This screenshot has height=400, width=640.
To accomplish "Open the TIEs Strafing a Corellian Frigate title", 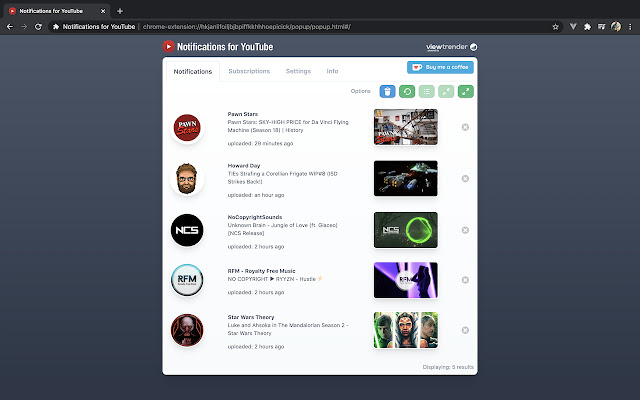I will coord(282,178).
